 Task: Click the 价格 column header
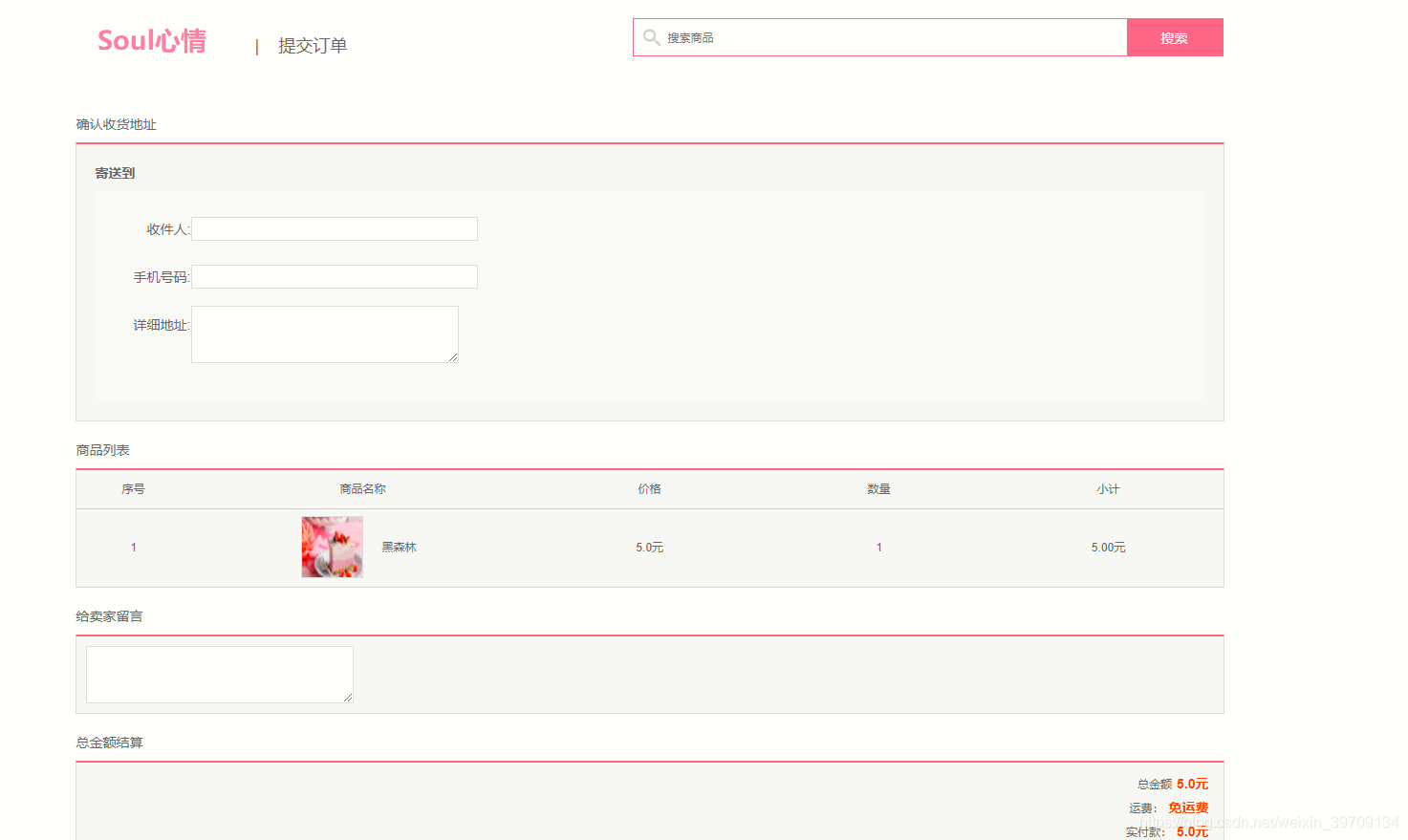coord(650,489)
